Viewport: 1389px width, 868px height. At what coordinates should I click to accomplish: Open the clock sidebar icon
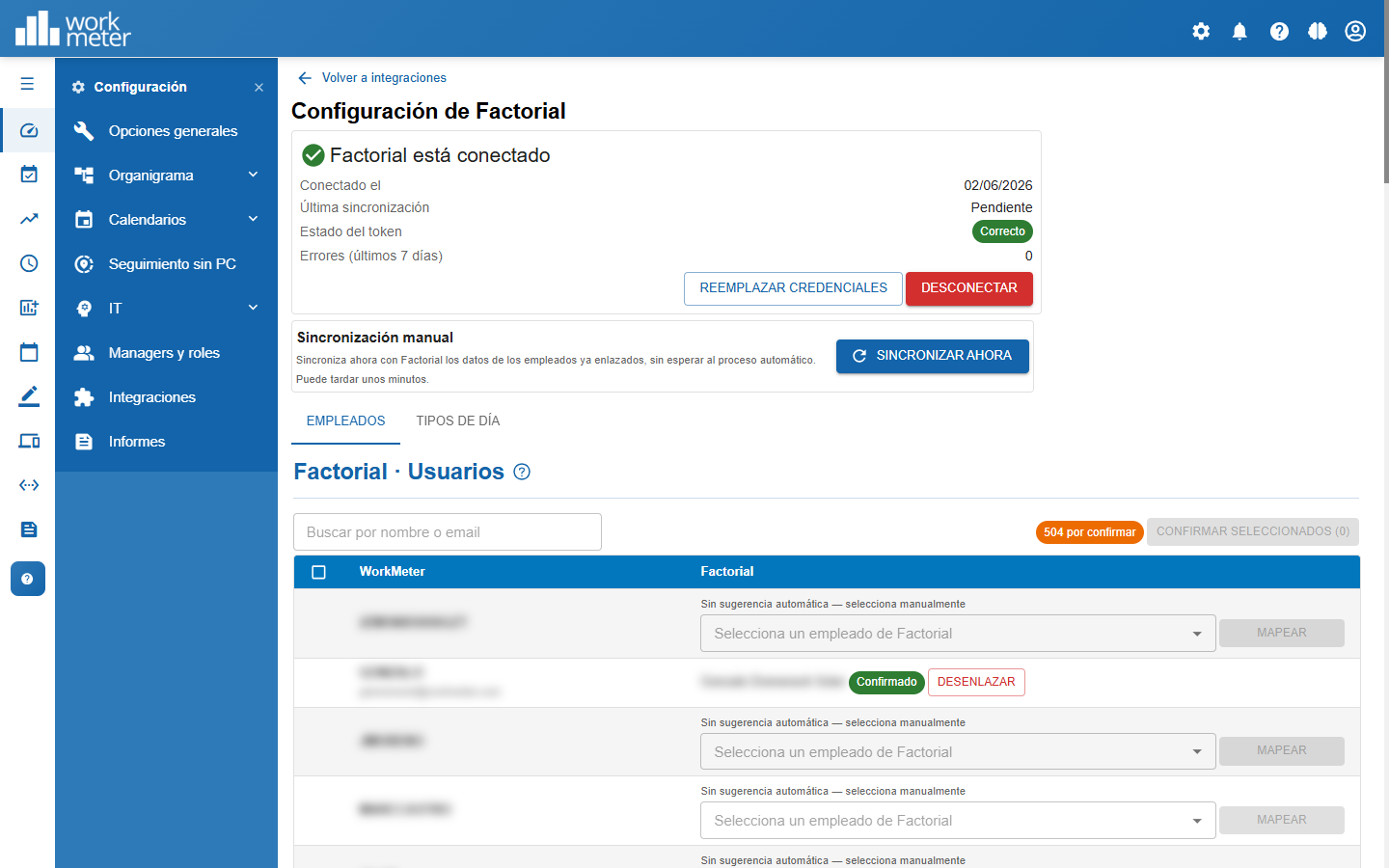tap(29, 263)
